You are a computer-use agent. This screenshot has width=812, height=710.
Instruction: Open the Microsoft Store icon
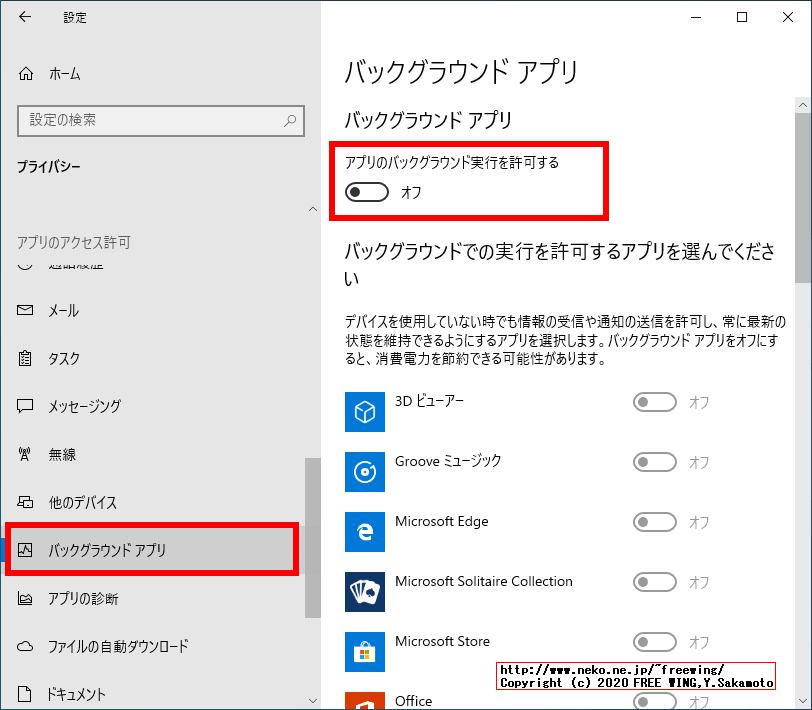(365, 652)
